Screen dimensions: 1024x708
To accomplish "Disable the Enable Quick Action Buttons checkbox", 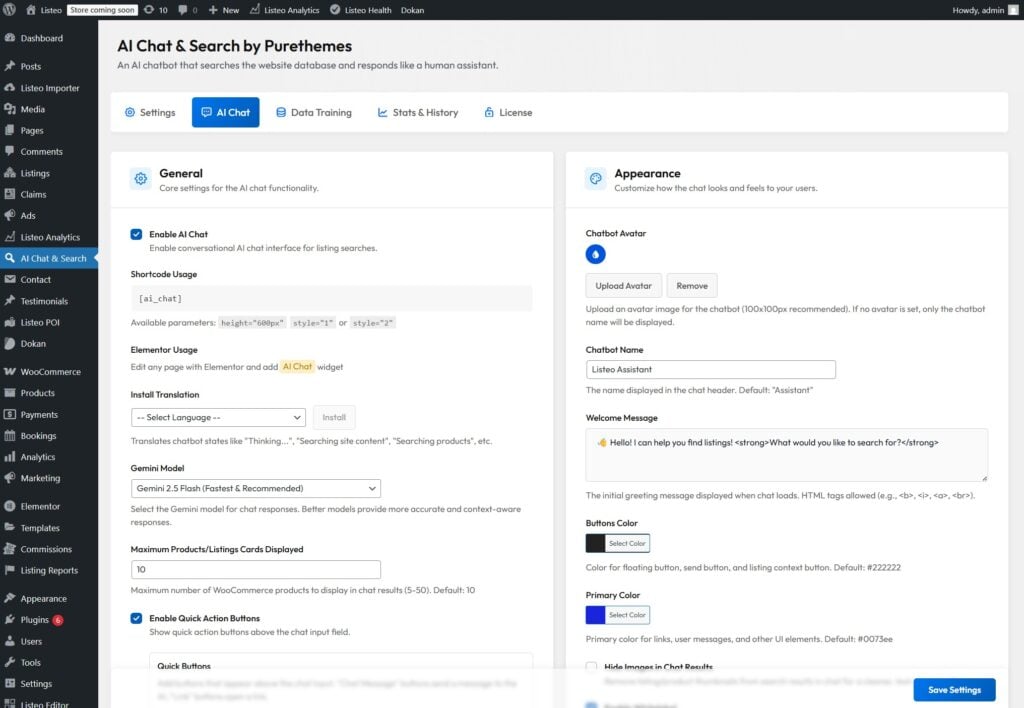I will click(136, 618).
